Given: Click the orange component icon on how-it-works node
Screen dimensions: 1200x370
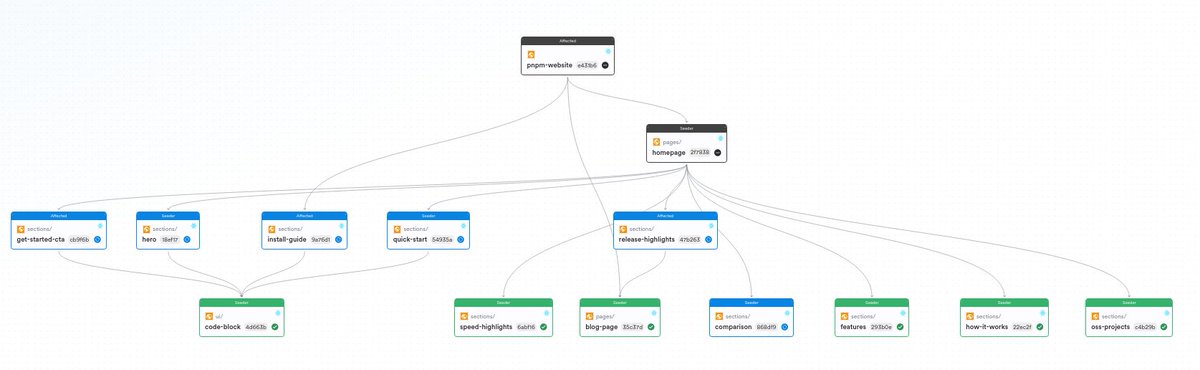Looking at the screenshot, I should pyautogui.click(x=970, y=316).
